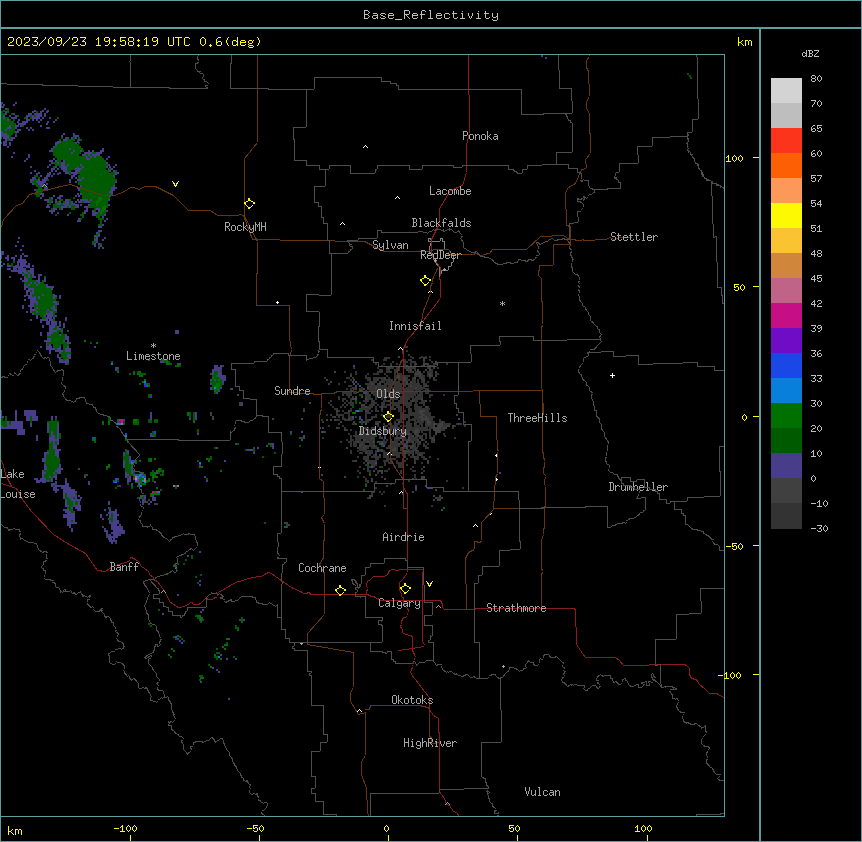Click the Base_Reflectivity title

pyautogui.click(x=431, y=15)
